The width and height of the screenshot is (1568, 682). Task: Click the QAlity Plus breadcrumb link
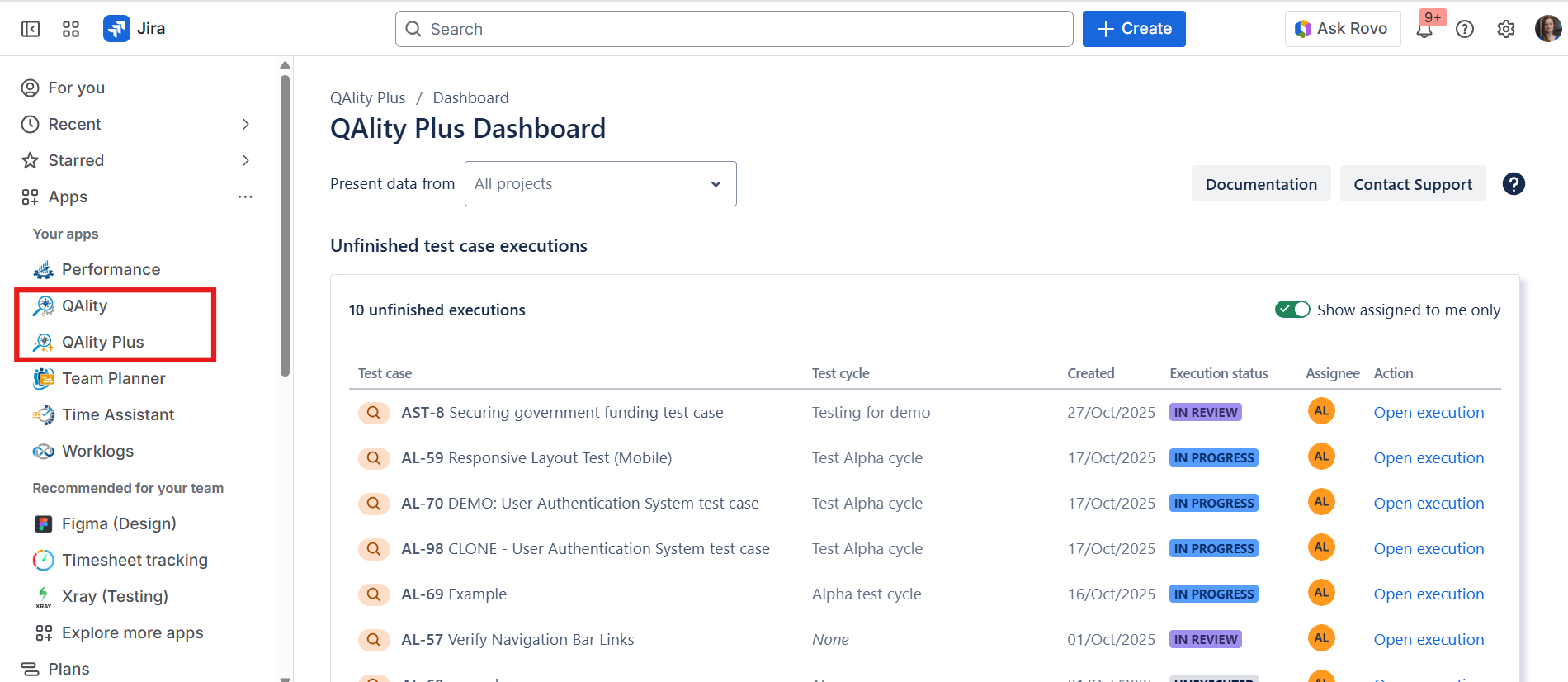(367, 97)
